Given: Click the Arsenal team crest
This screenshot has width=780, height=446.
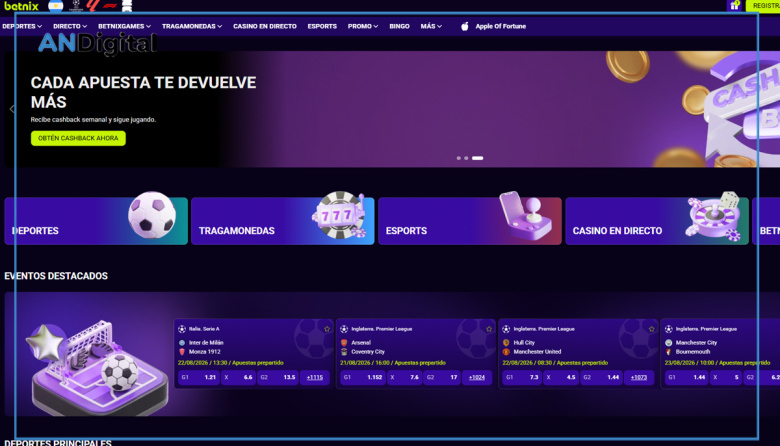Looking at the screenshot, I should coord(344,343).
